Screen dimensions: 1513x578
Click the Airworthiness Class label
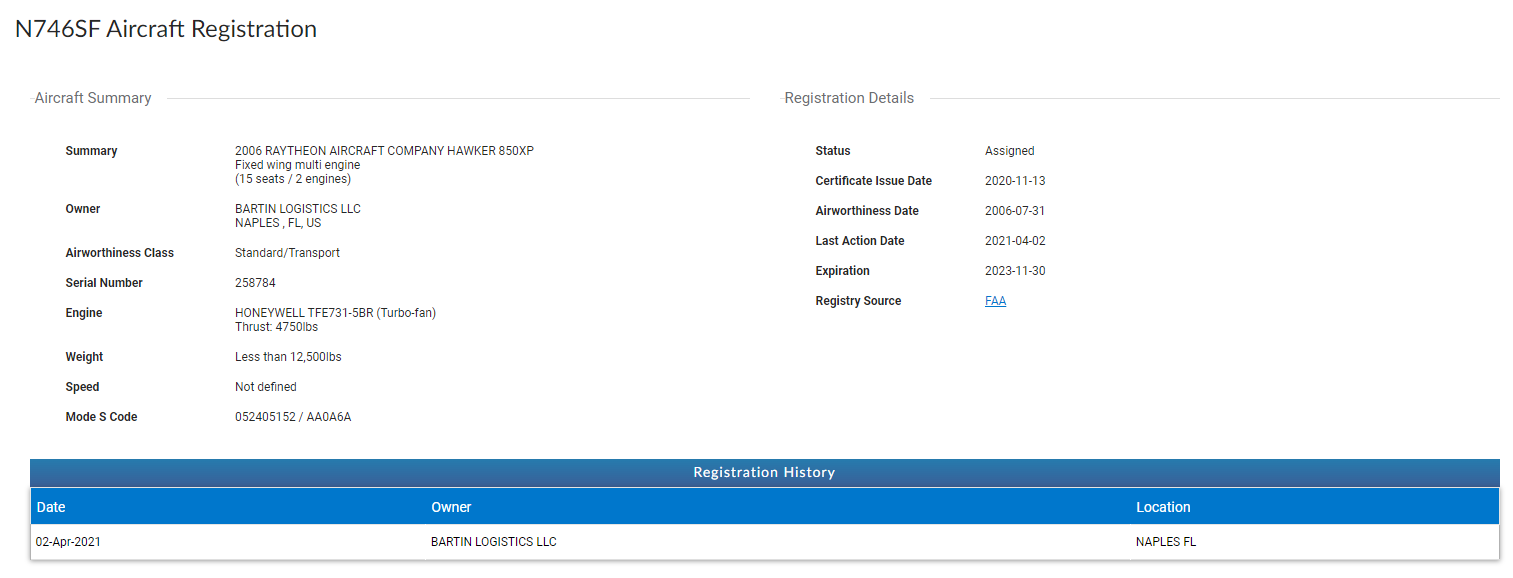pyautogui.click(x=120, y=253)
